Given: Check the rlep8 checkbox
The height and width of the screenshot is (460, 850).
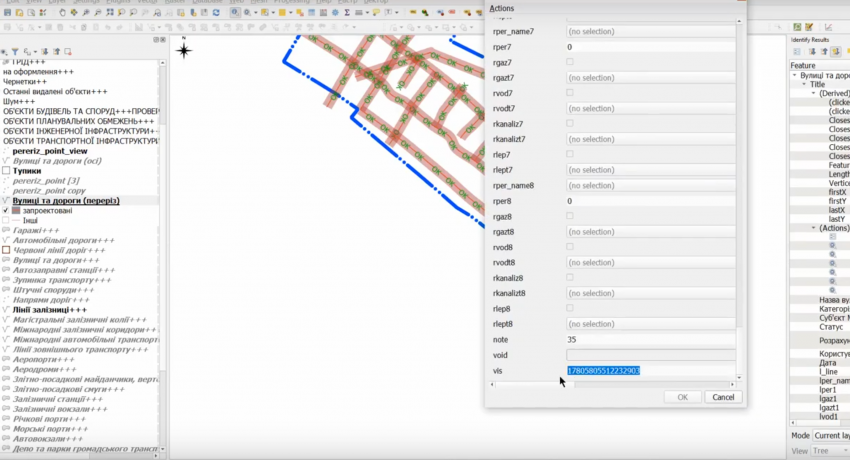Looking at the screenshot, I should click(x=570, y=308).
